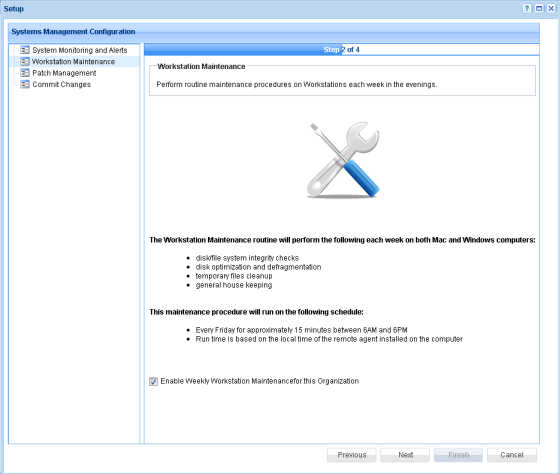The height and width of the screenshot is (474, 559).
Task: Click the Previous button
Action: click(352, 455)
